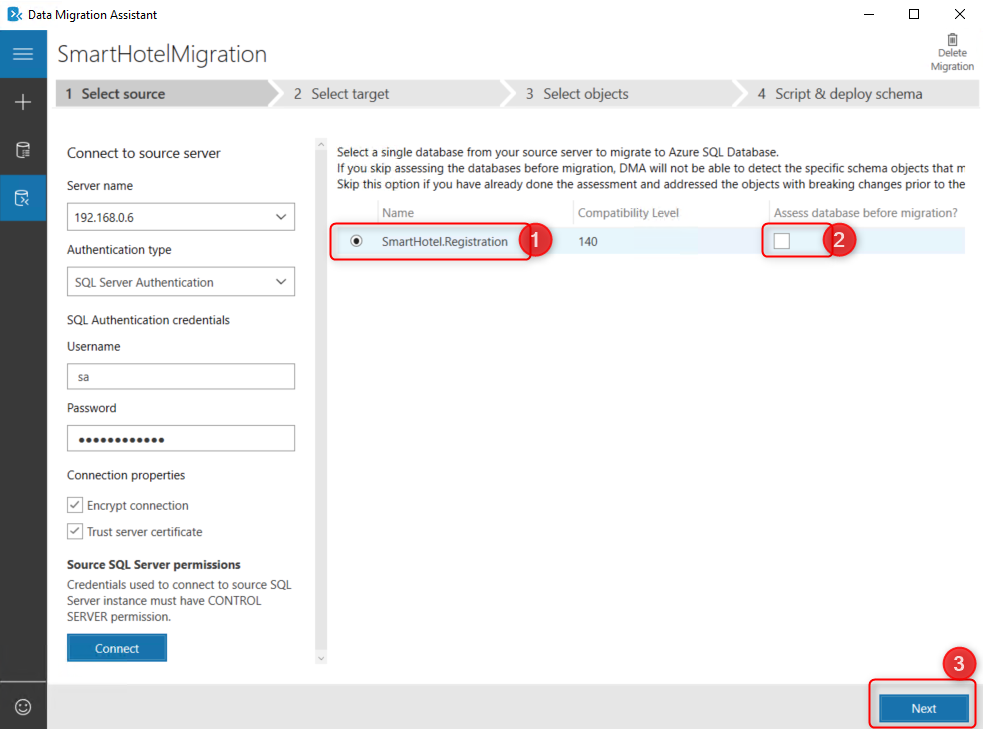Close the Data Migration Assistant window
This screenshot has height=729, width=983.
pos(960,14)
